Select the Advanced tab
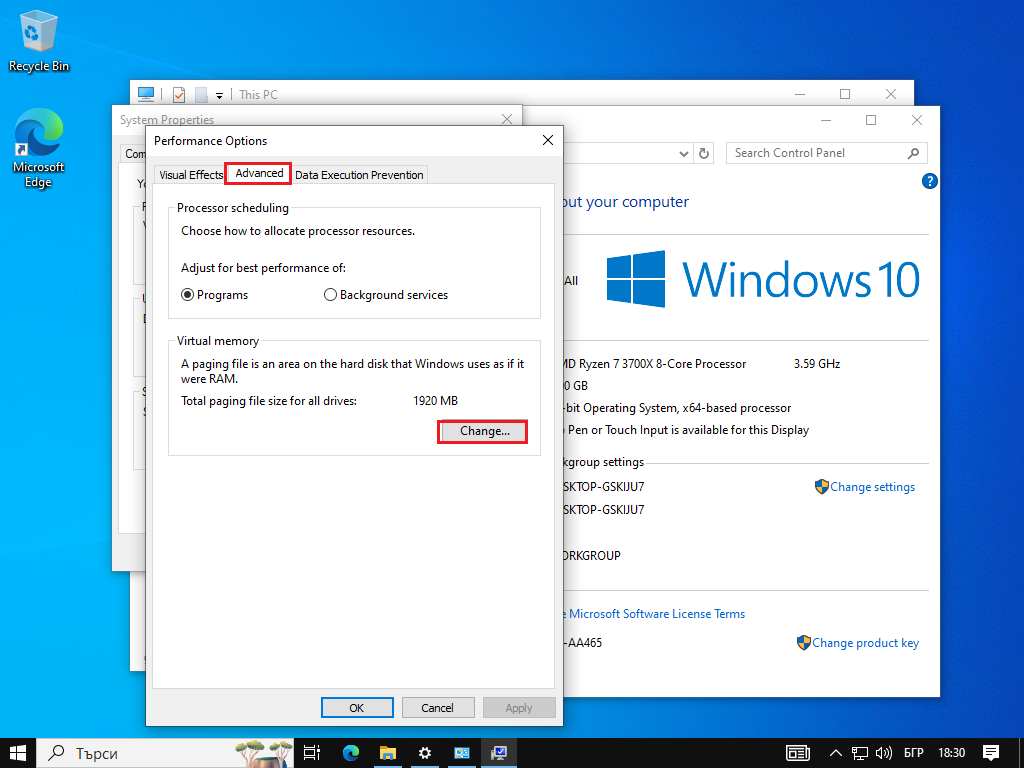The width and height of the screenshot is (1024, 768). tap(259, 173)
